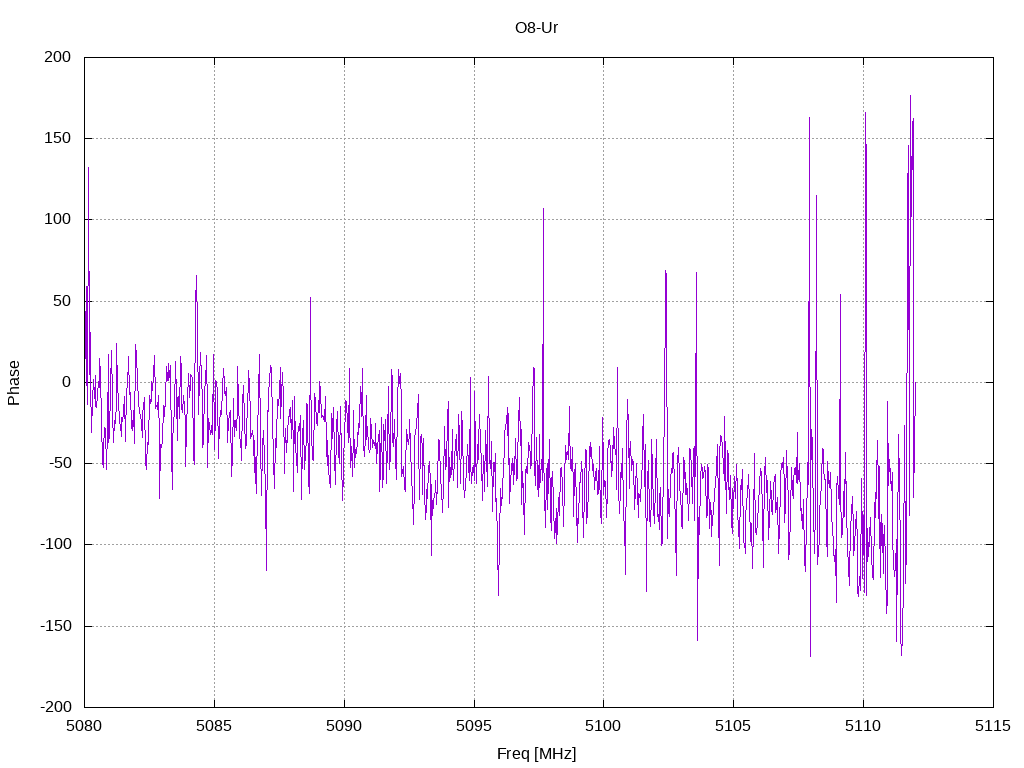Click x-axis tick label 5100

pos(603,726)
